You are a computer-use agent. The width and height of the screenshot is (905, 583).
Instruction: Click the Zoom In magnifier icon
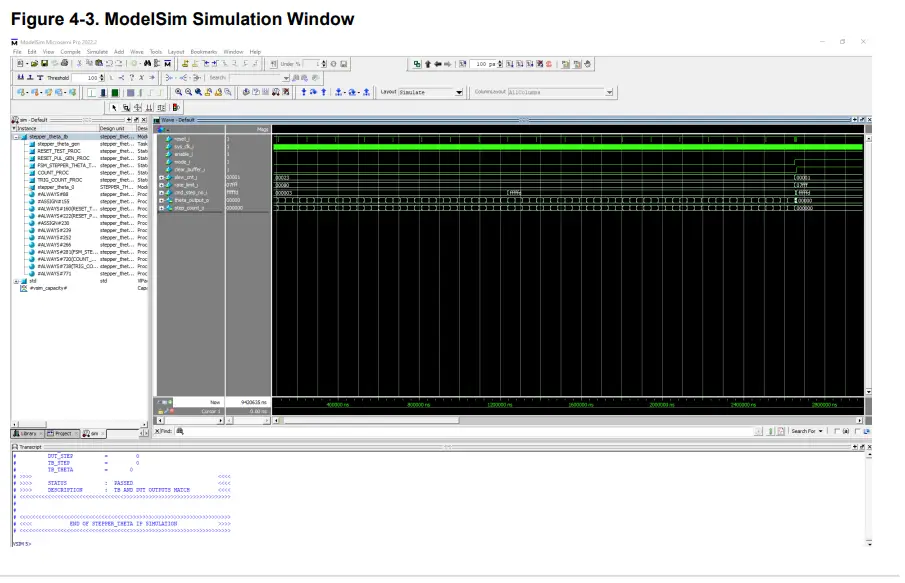178,92
